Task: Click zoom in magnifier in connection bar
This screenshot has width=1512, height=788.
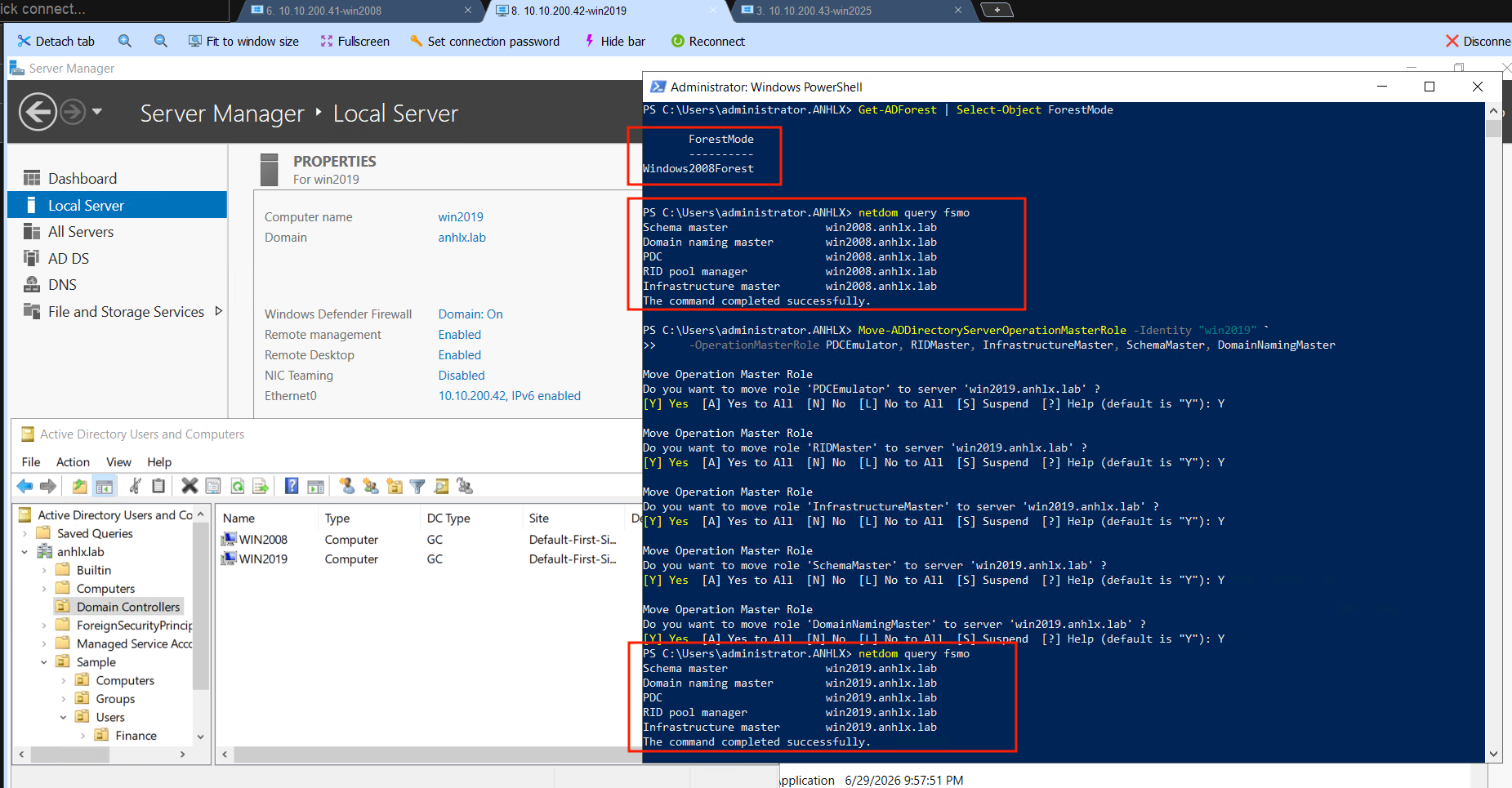Action: pos(124,41)
